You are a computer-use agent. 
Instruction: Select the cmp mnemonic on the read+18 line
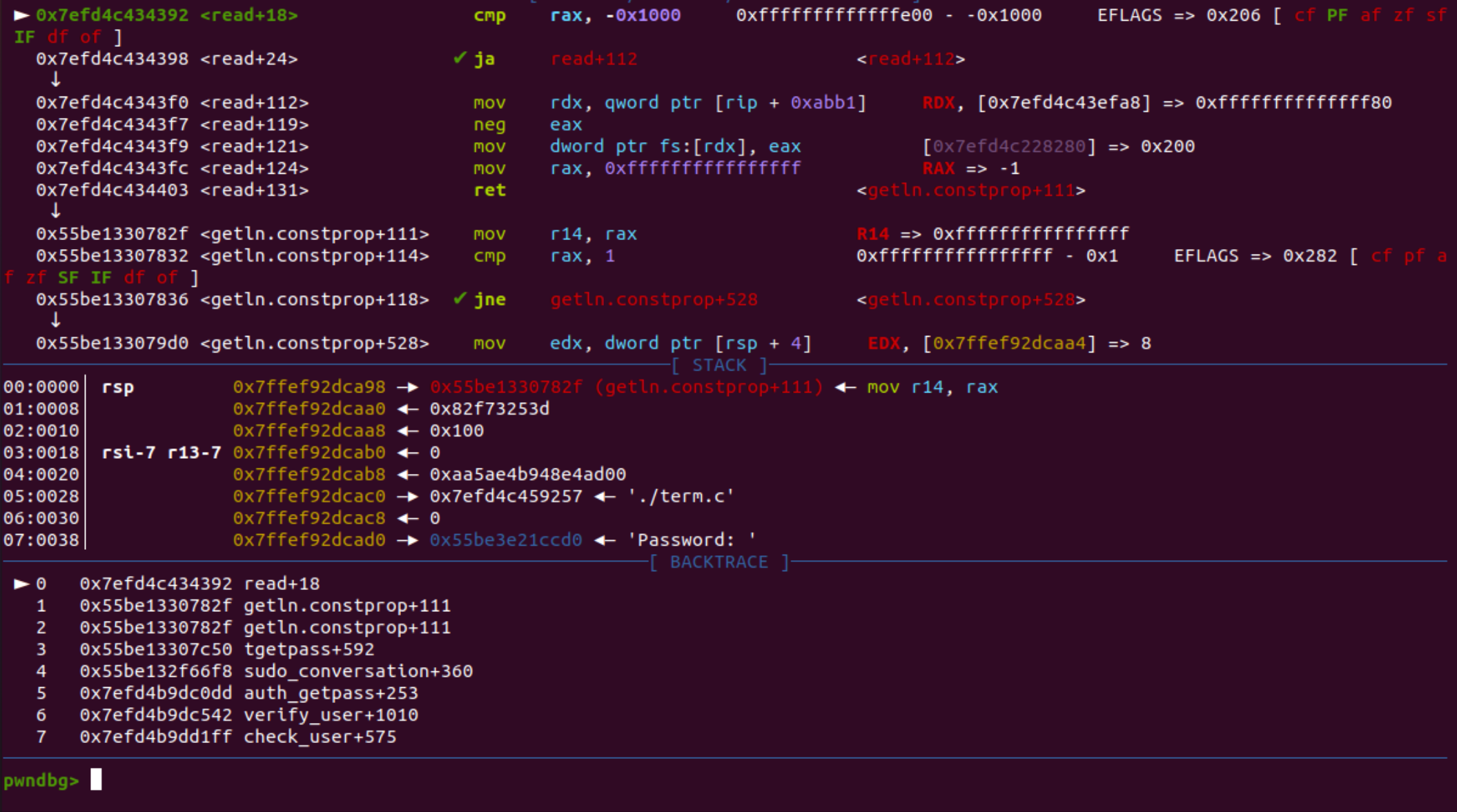pos(489,15)
